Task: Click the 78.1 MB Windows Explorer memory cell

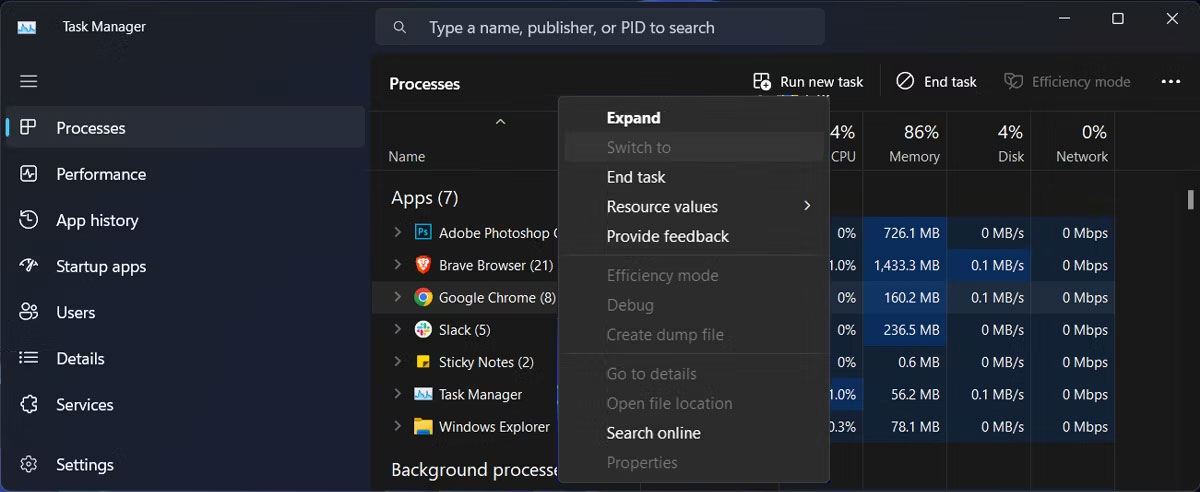Action: (905, 427)
